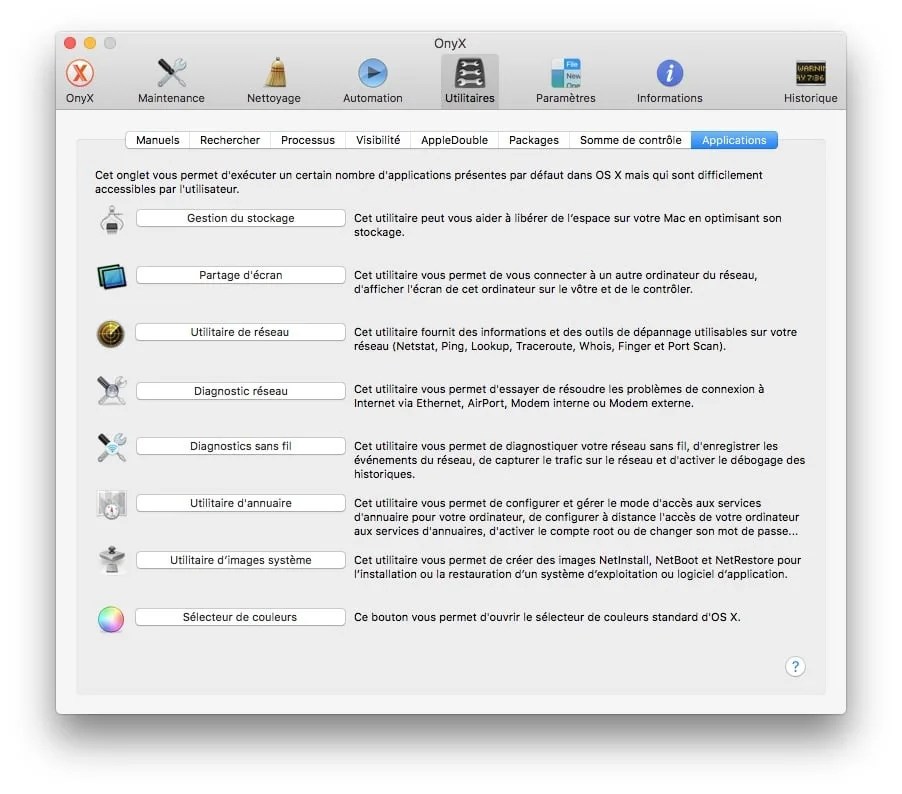
Task: Click the OnyX window title
Action: 450,43
